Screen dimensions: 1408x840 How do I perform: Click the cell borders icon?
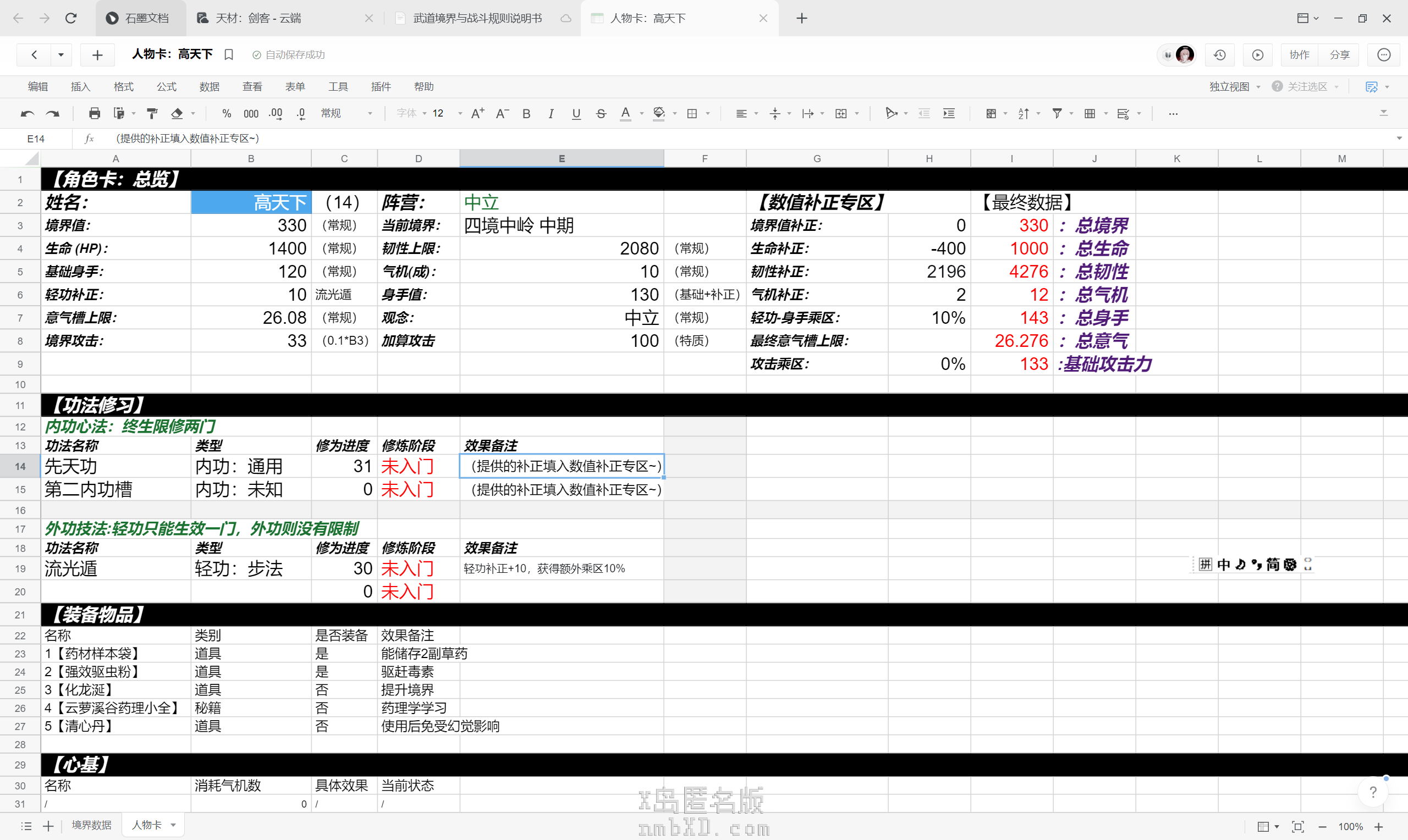692,114
